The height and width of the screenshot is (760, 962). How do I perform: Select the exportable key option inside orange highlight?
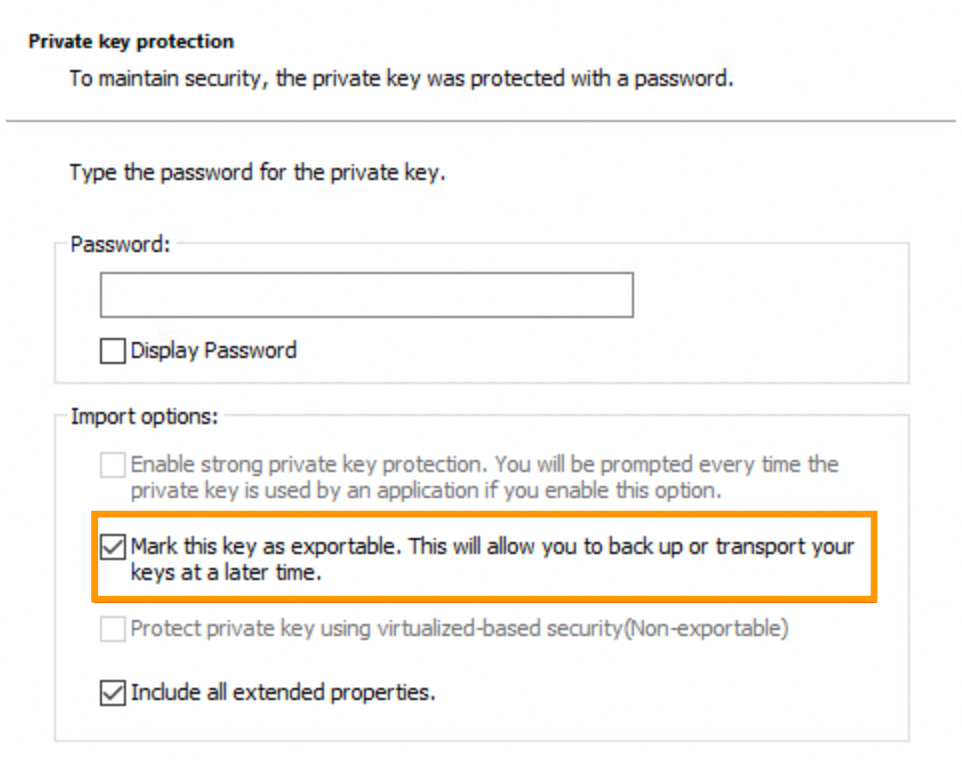[x=113, y=546]
